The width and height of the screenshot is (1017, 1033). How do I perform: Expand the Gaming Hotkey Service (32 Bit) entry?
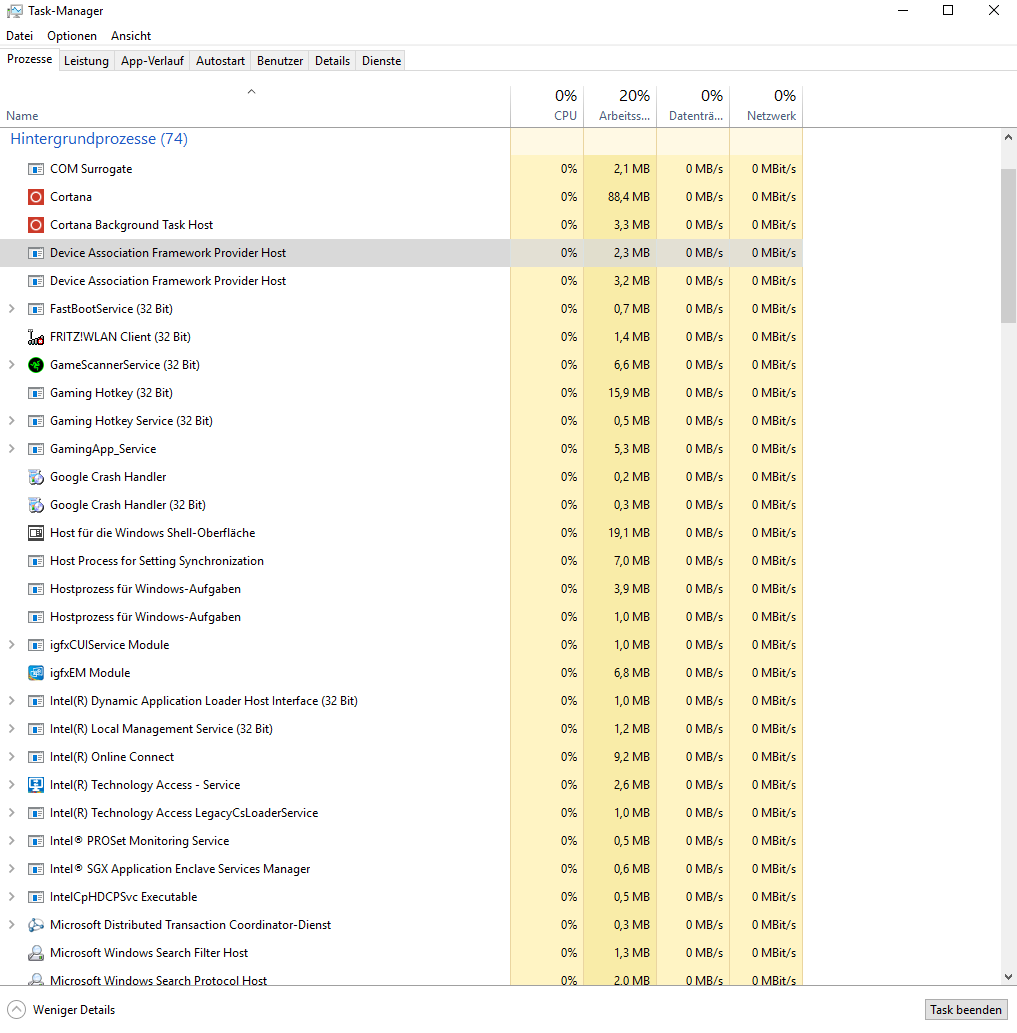11,421
